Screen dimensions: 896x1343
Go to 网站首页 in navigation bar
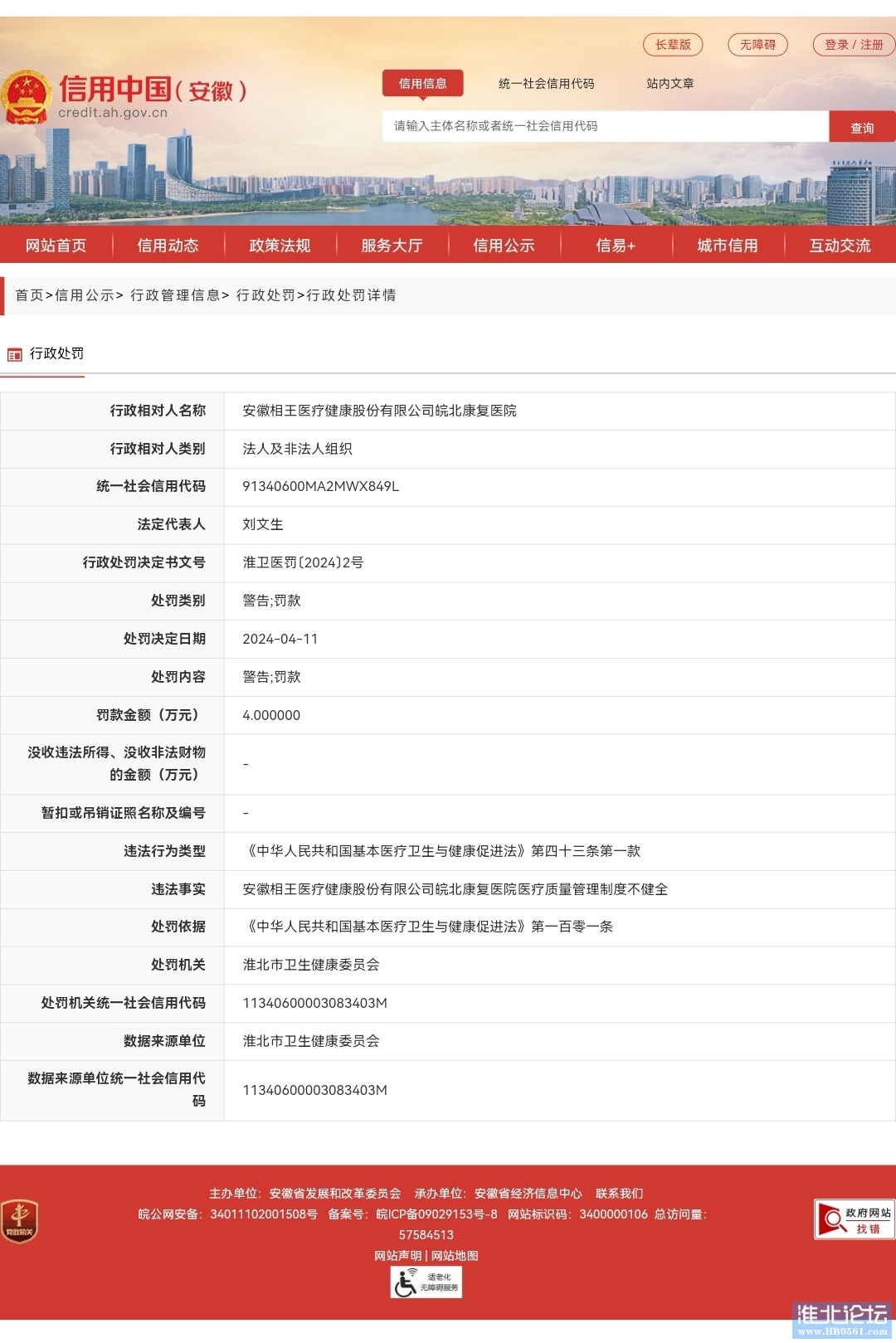56,246
